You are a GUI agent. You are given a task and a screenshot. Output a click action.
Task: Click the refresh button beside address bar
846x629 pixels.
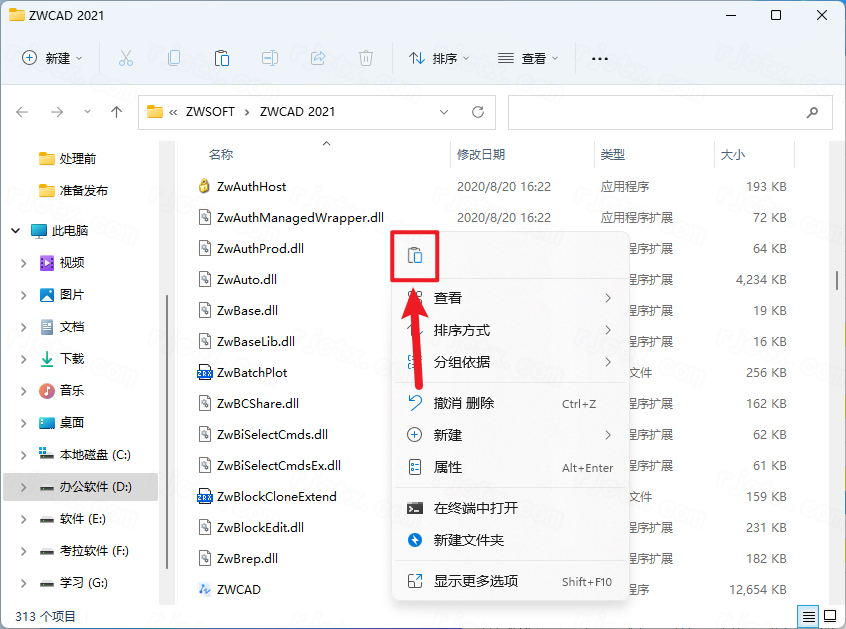point(478,112)
